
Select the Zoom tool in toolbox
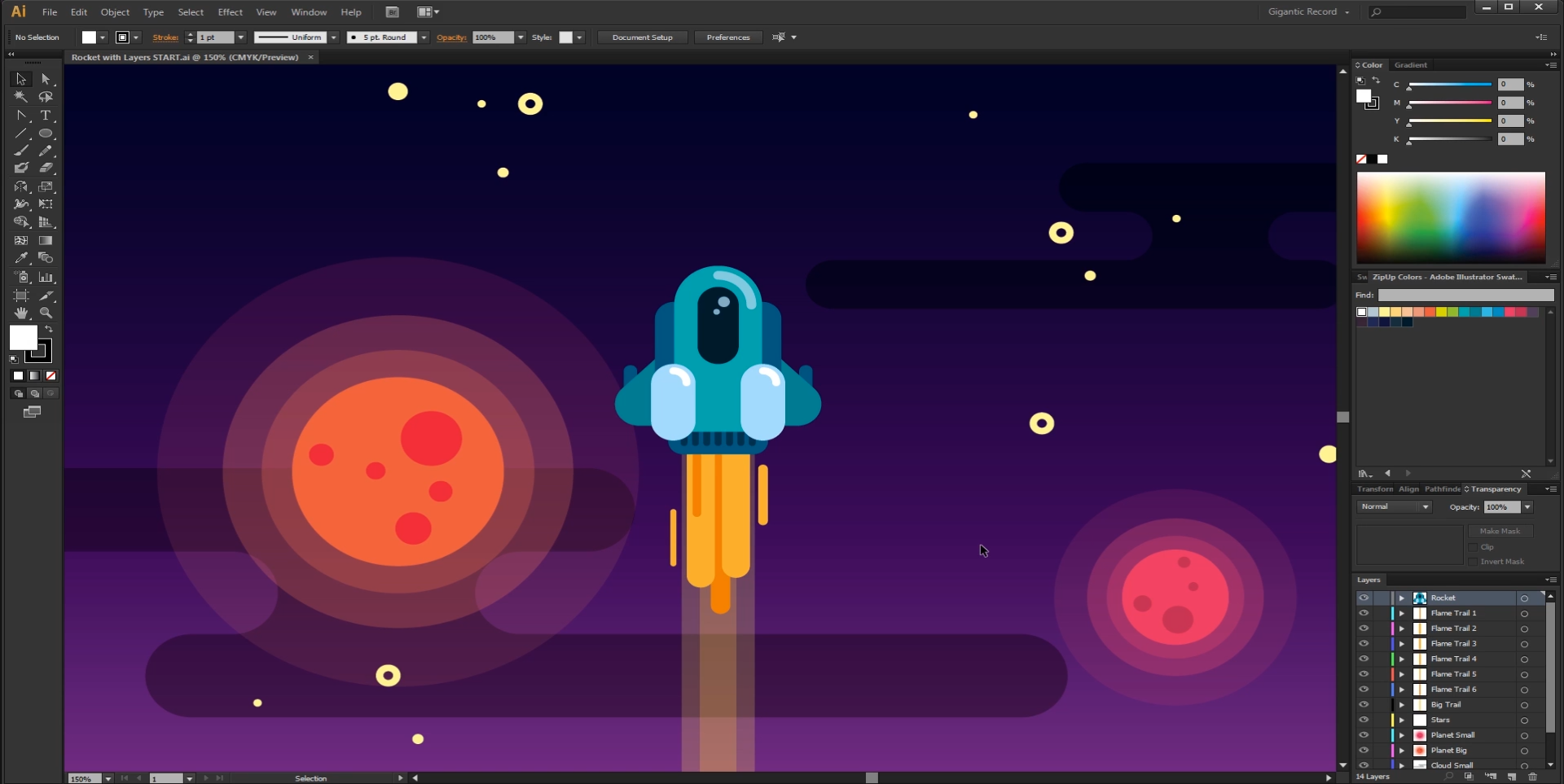tap(46, 313)
